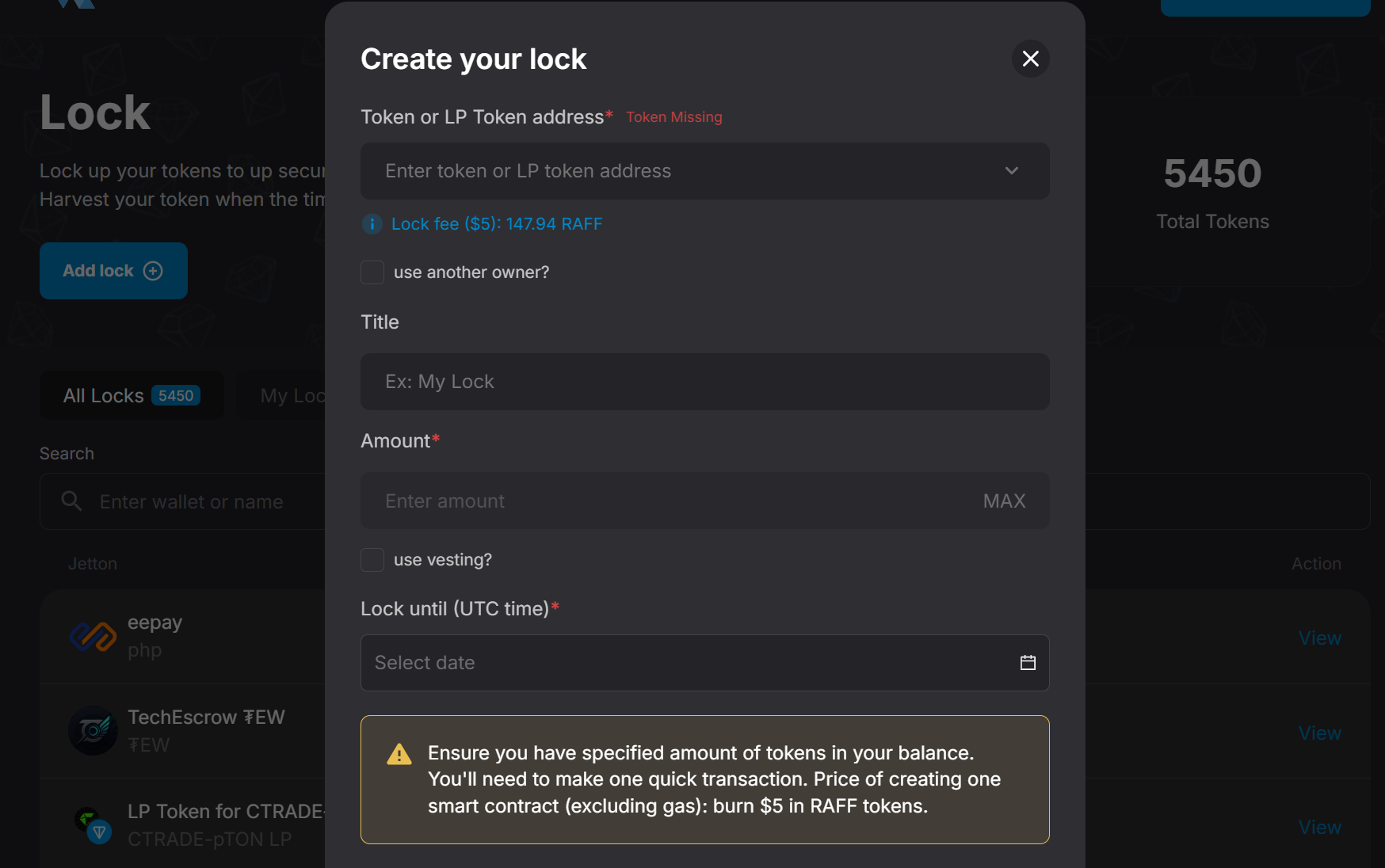Focus the Title input field

pos(704,382)
